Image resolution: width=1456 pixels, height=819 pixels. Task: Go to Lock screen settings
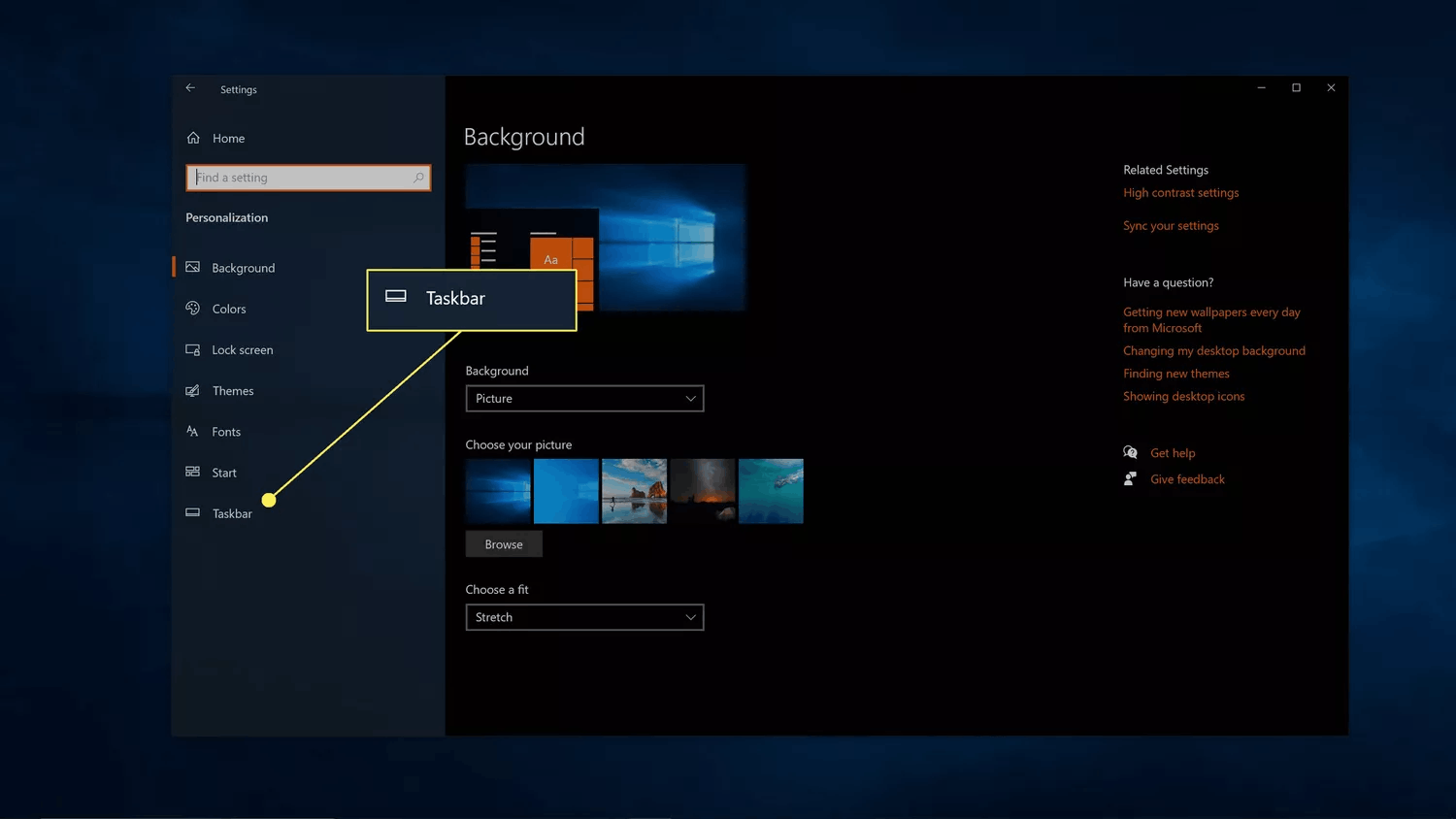243,349
